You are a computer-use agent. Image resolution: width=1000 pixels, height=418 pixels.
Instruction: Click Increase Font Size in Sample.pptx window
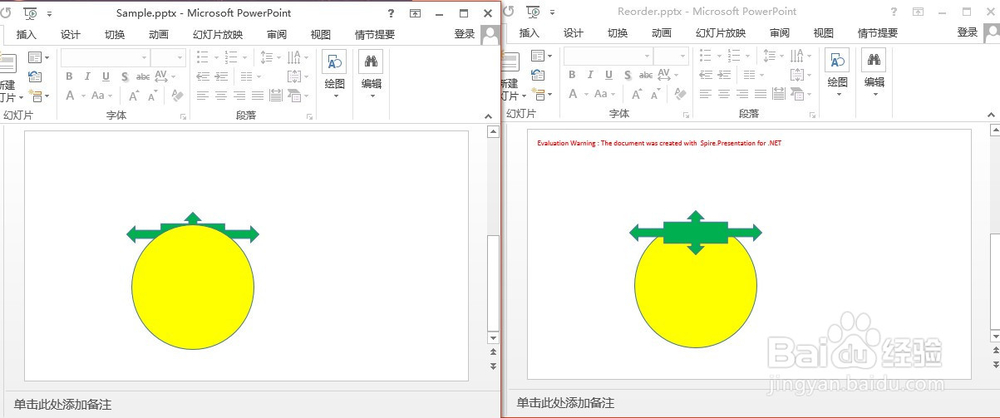[x=134, y=96]
